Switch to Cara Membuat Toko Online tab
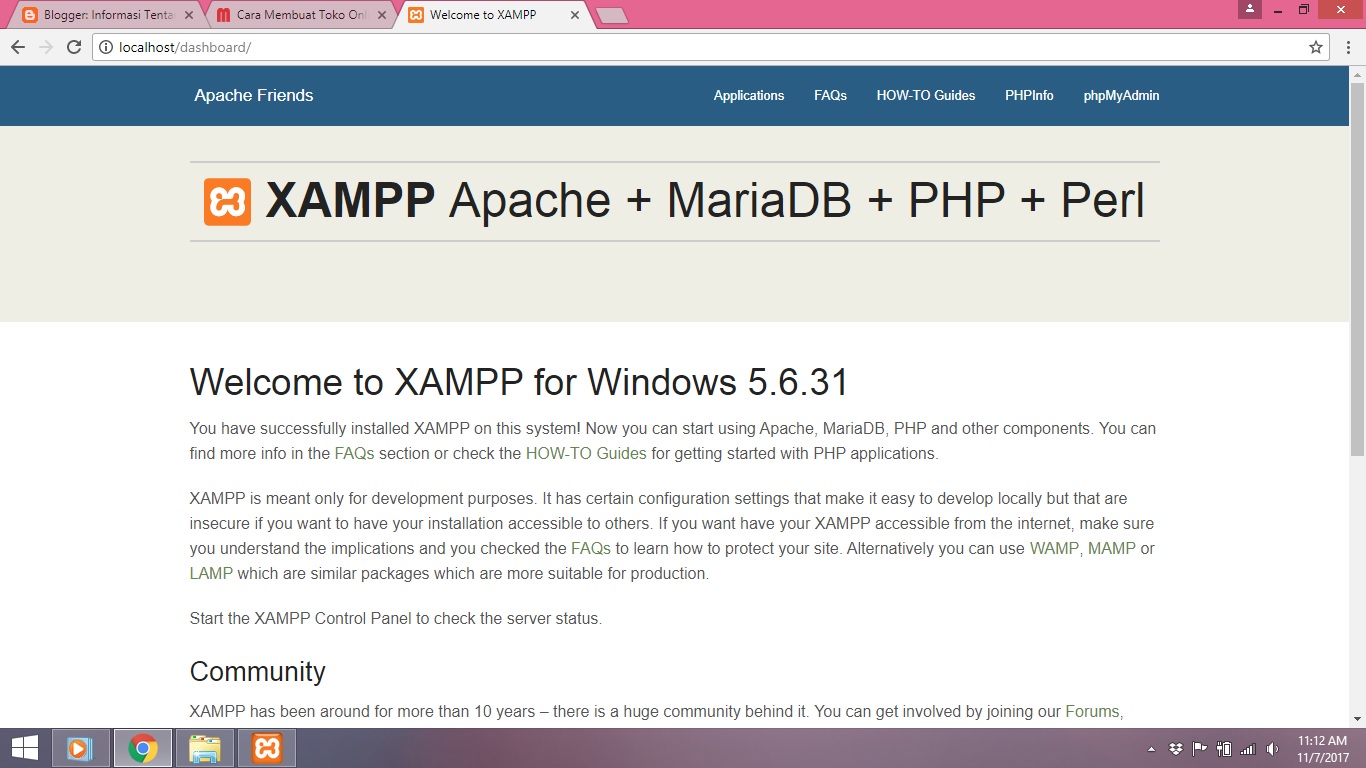 point(302,15)
